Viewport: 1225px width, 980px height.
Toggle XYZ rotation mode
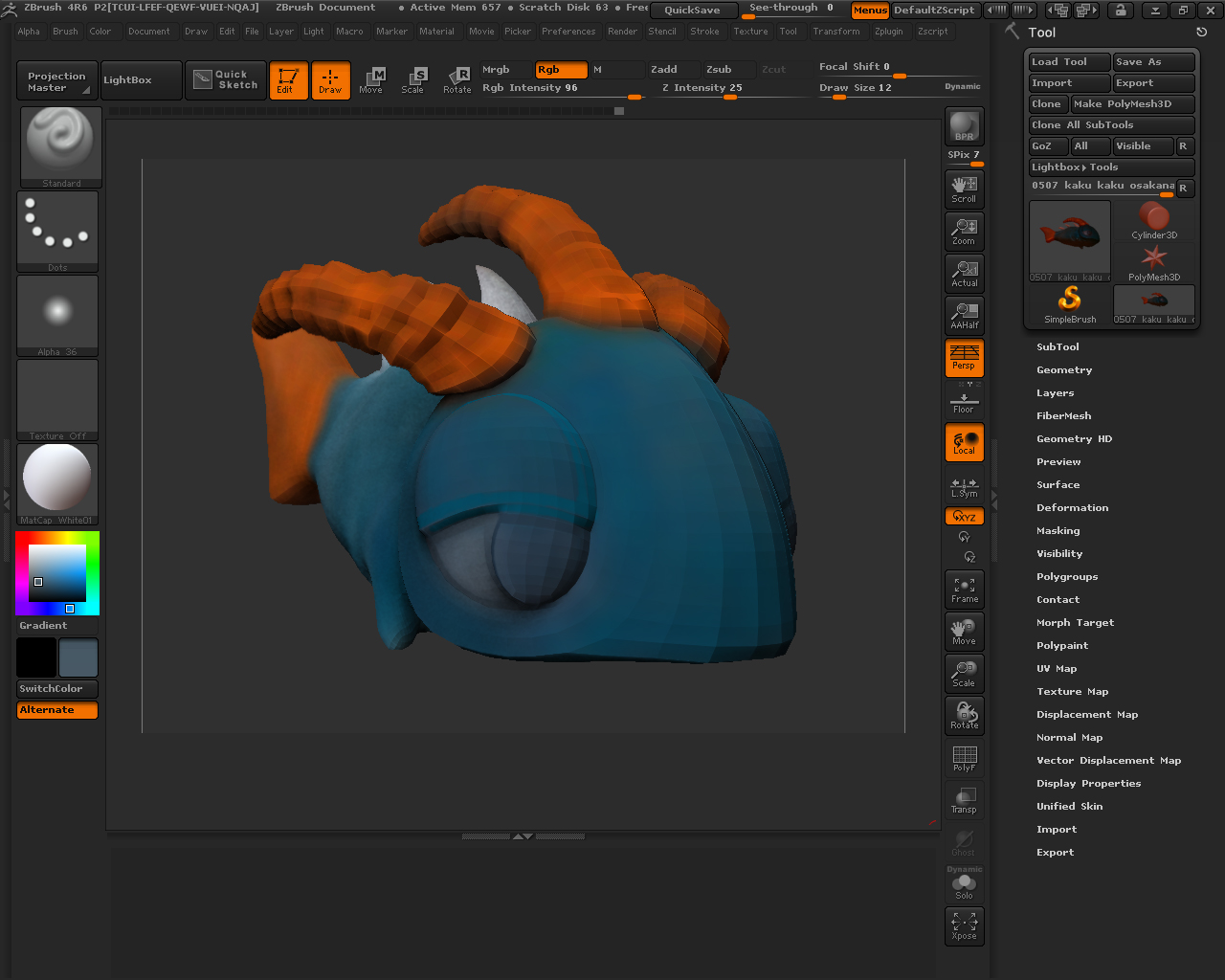(964, 517)
